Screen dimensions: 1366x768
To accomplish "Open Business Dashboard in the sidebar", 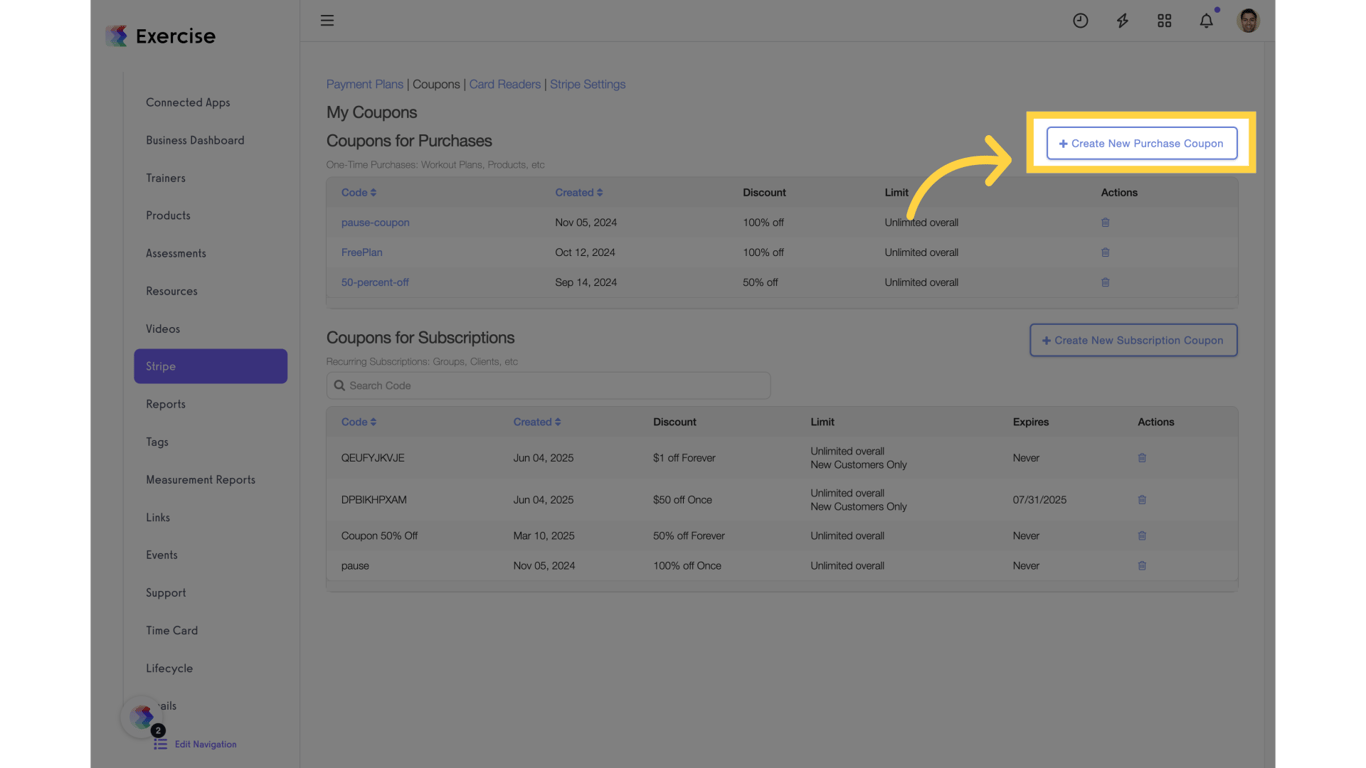I will (x=195, y=140).
